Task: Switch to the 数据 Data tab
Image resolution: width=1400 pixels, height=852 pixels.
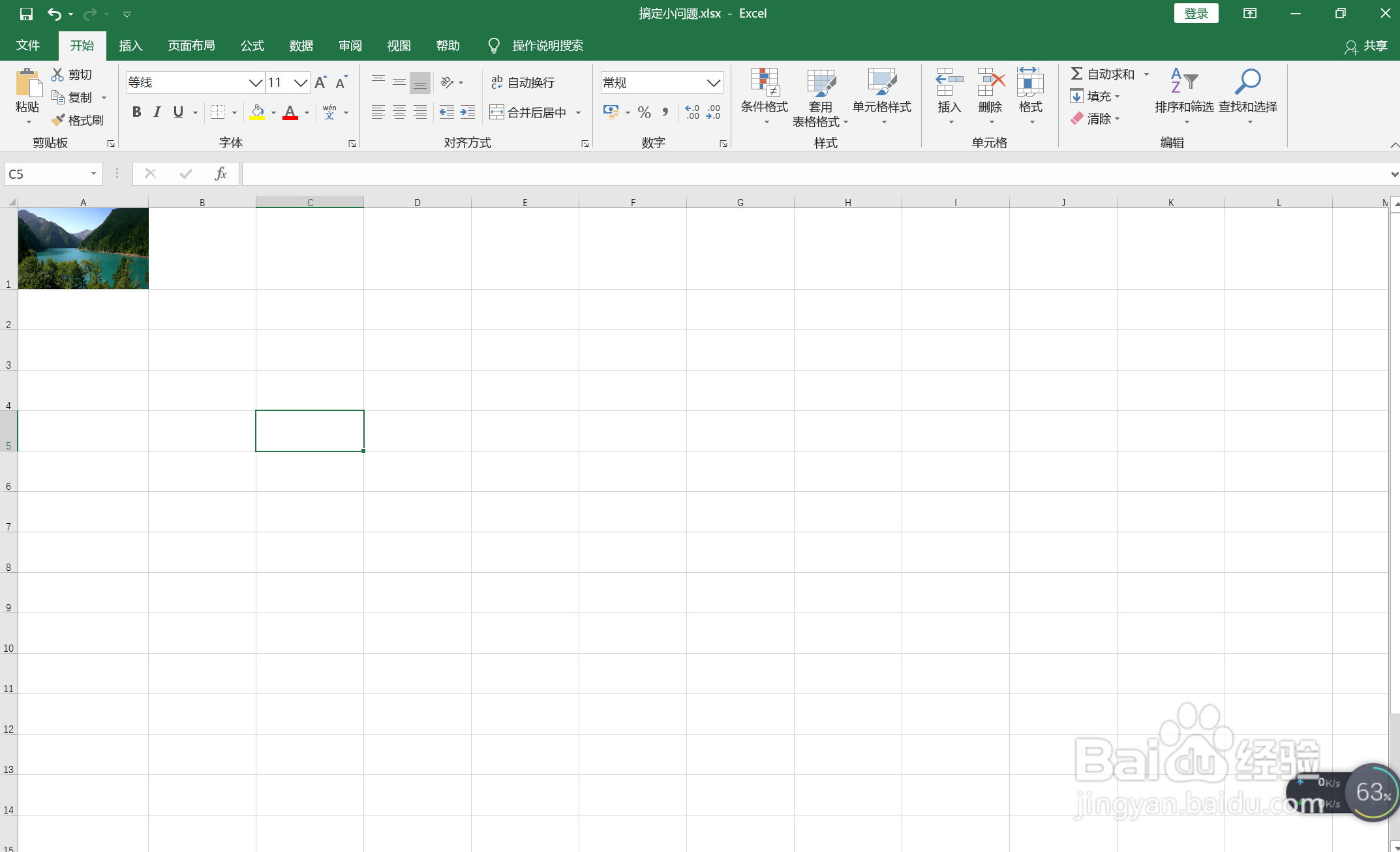Action: tap(301, 46)
